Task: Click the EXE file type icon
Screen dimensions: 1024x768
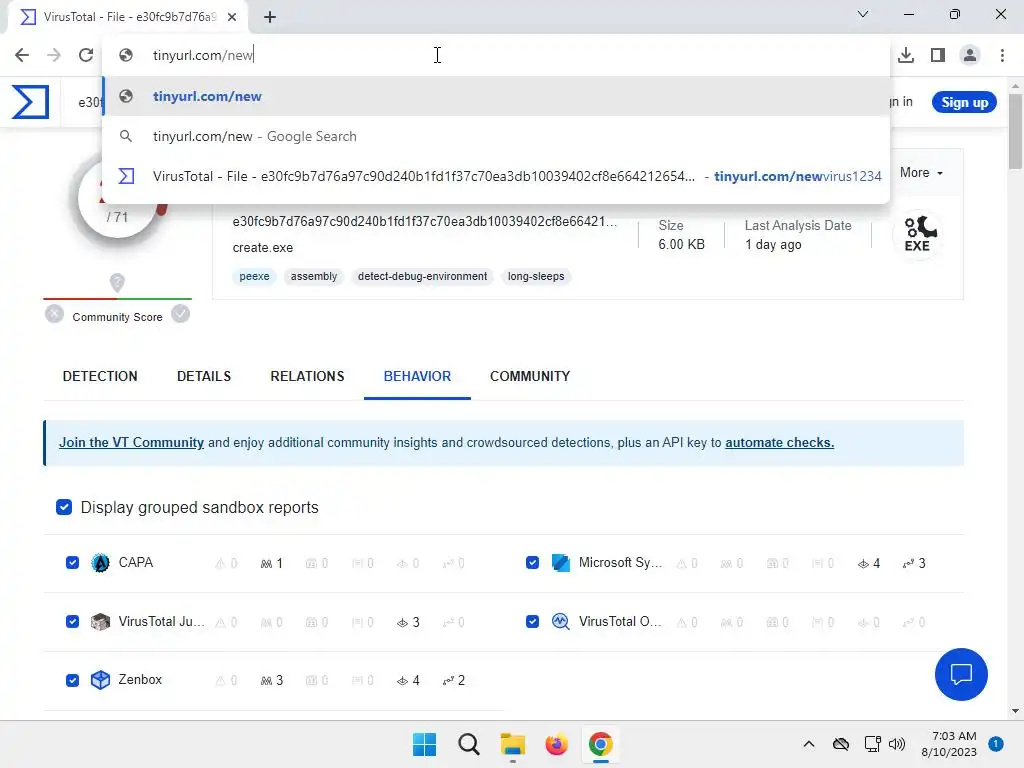Action: 918,234
